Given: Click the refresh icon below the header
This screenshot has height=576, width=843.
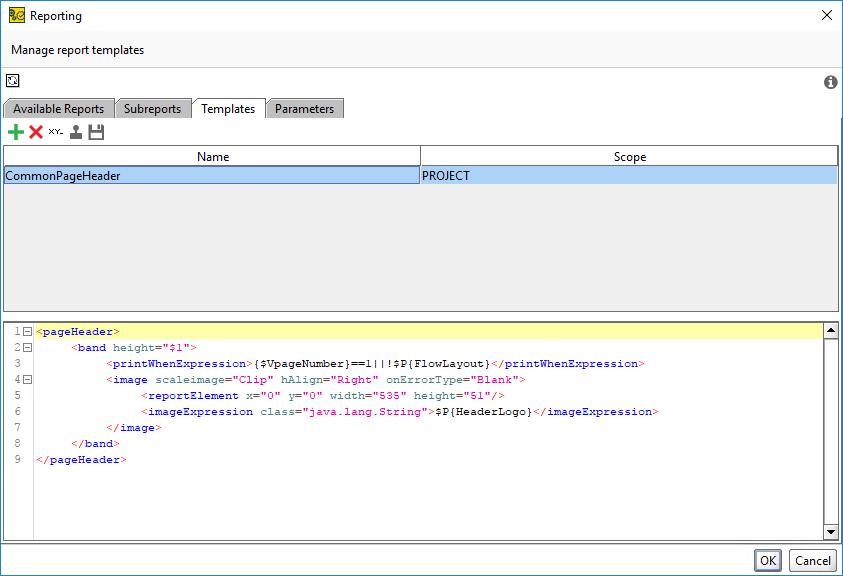Looking at the screenshot, I should click(13, 81).
